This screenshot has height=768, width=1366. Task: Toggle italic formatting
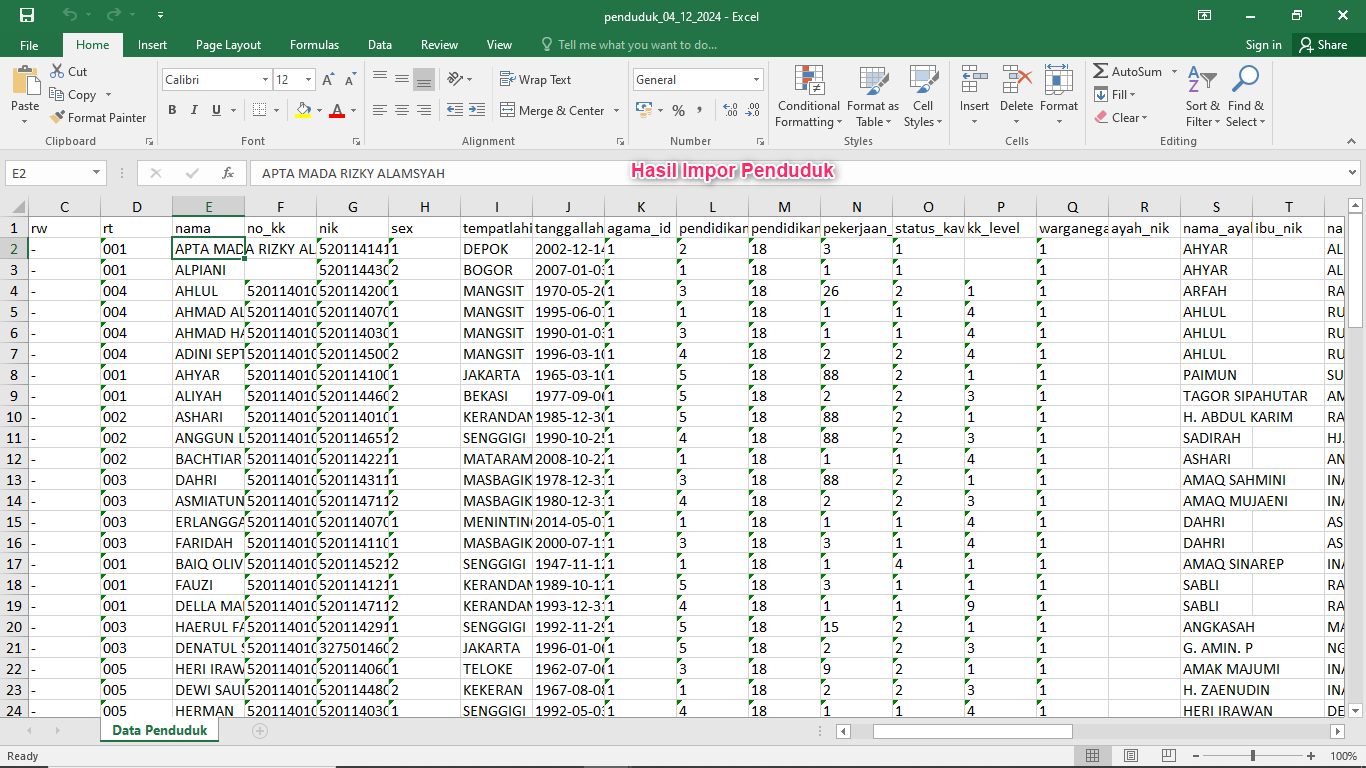194,110
